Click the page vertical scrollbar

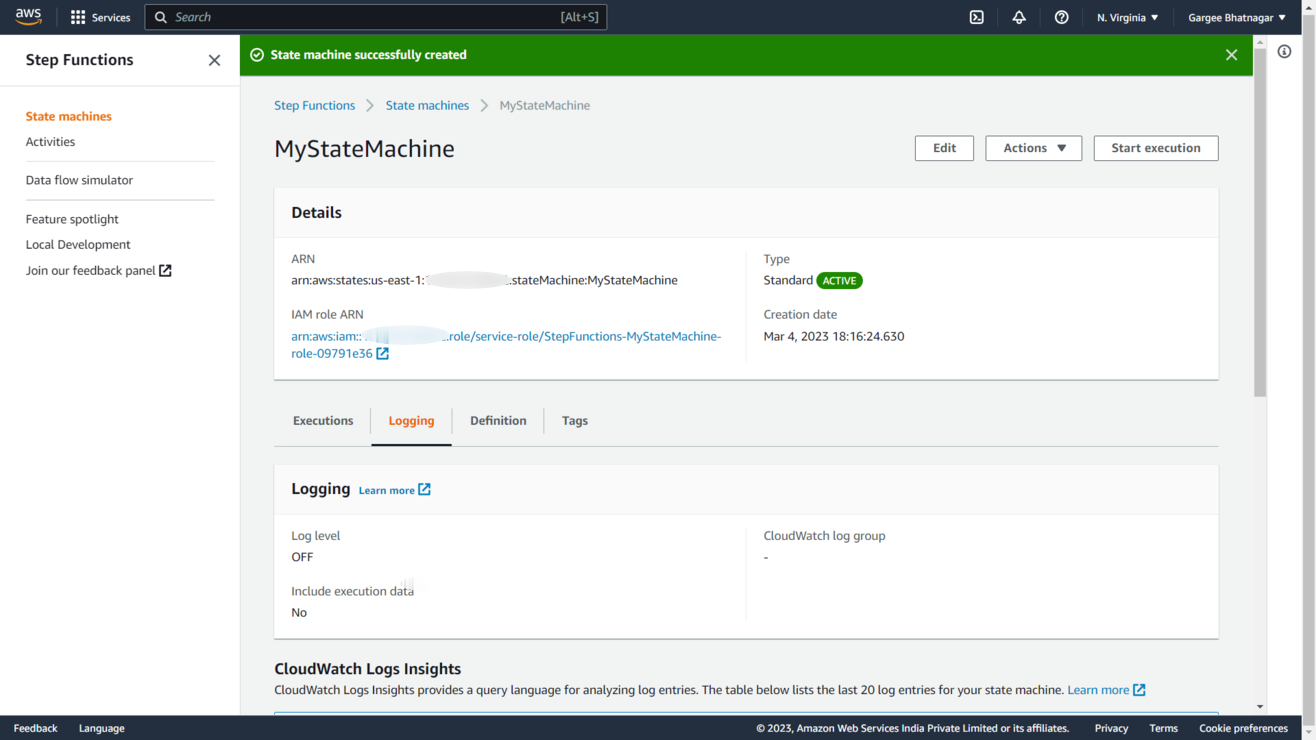pyautogui.click(x=1259, y=220)
